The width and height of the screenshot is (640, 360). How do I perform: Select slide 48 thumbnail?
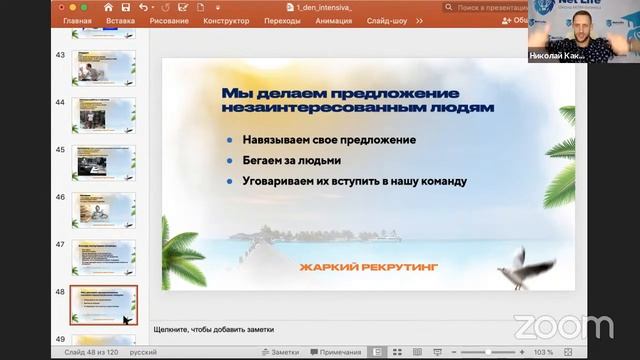pos(104,305)
